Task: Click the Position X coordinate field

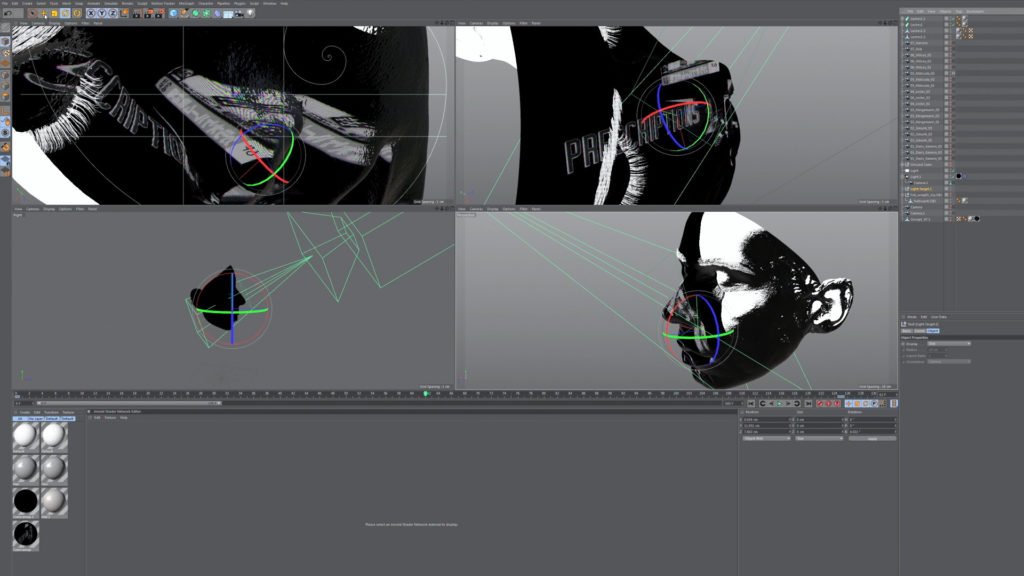Action: coord(765,419)
